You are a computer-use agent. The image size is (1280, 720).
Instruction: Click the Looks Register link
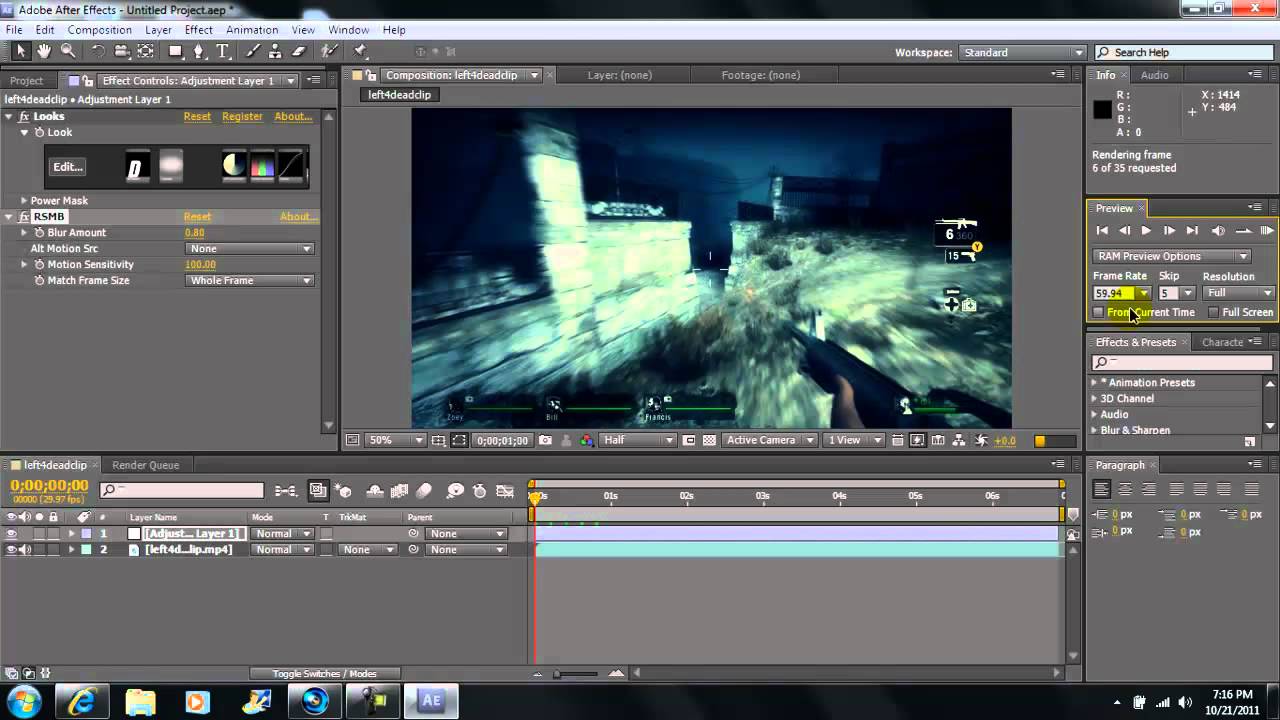(242, 117)
